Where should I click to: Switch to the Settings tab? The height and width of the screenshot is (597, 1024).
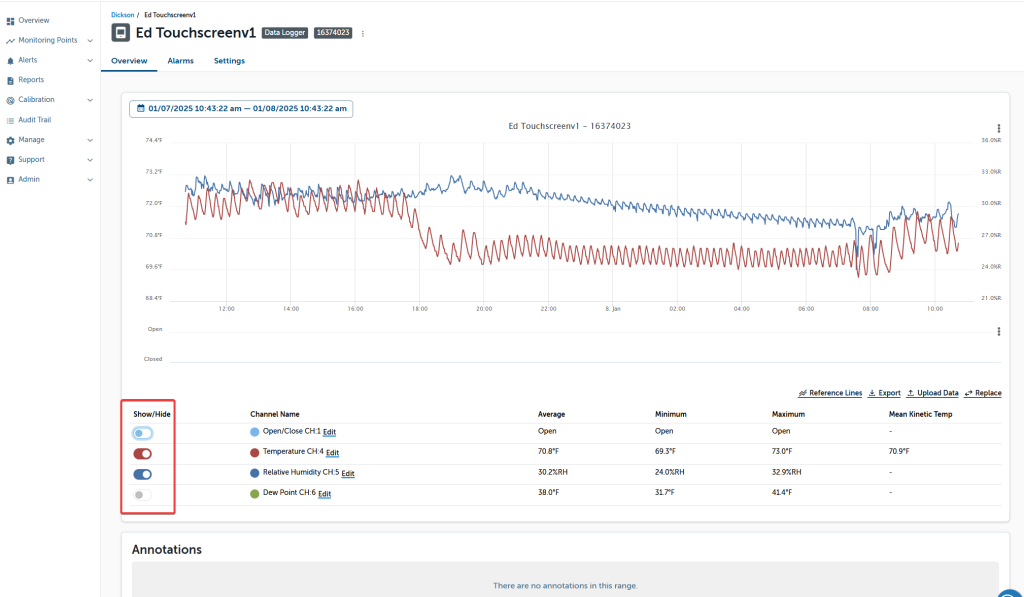229,61
